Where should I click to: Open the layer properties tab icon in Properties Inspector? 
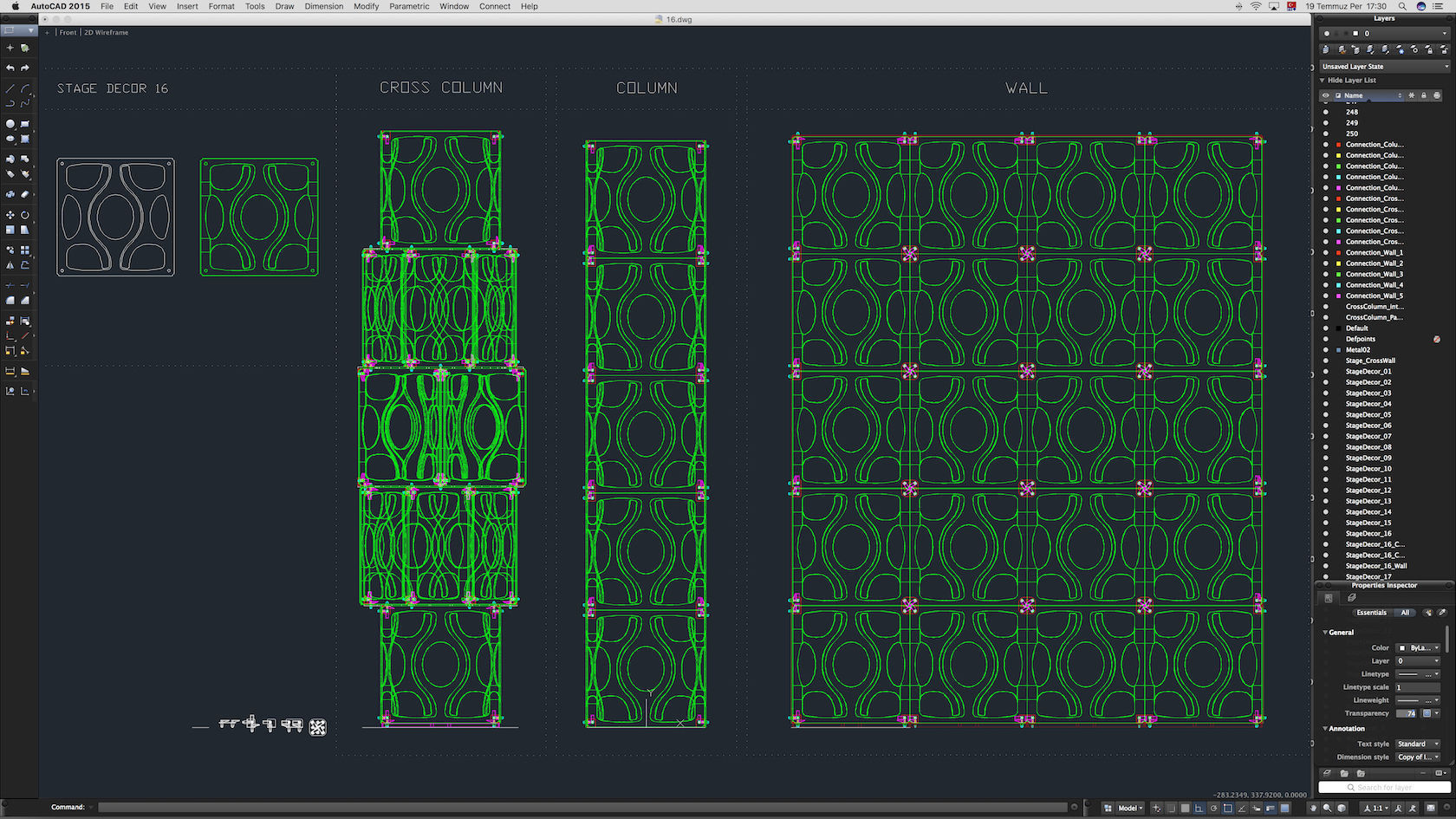point(1352,598)
